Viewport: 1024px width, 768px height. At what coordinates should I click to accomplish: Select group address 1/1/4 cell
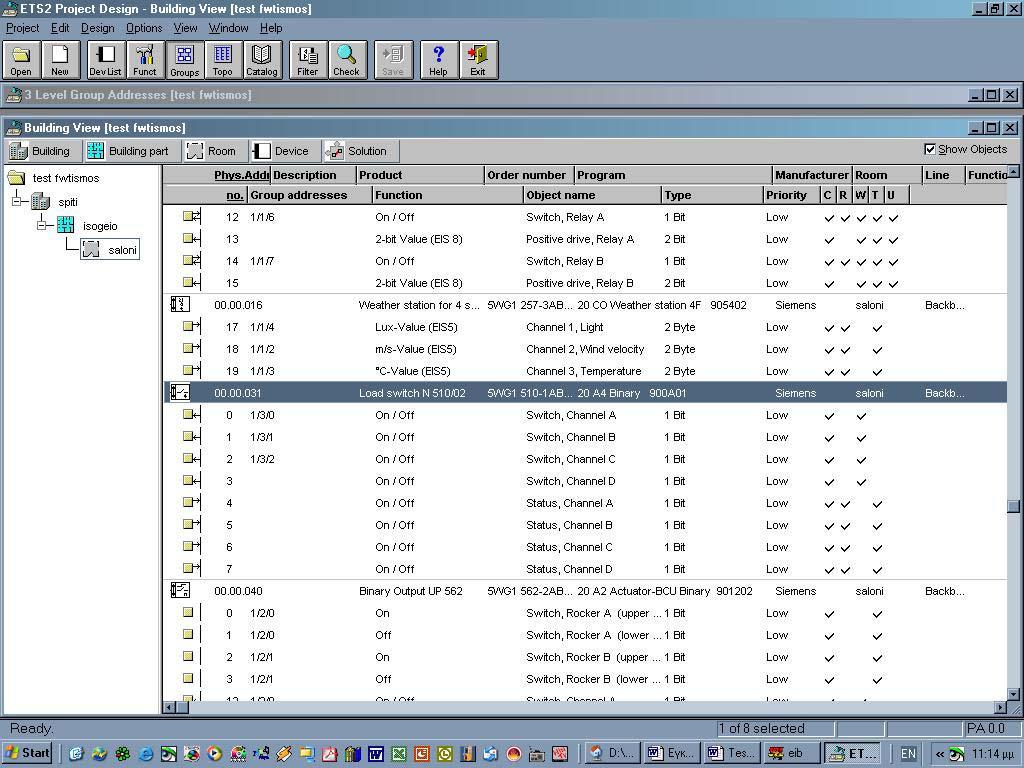pyautogui.click(x=262, y=327)
